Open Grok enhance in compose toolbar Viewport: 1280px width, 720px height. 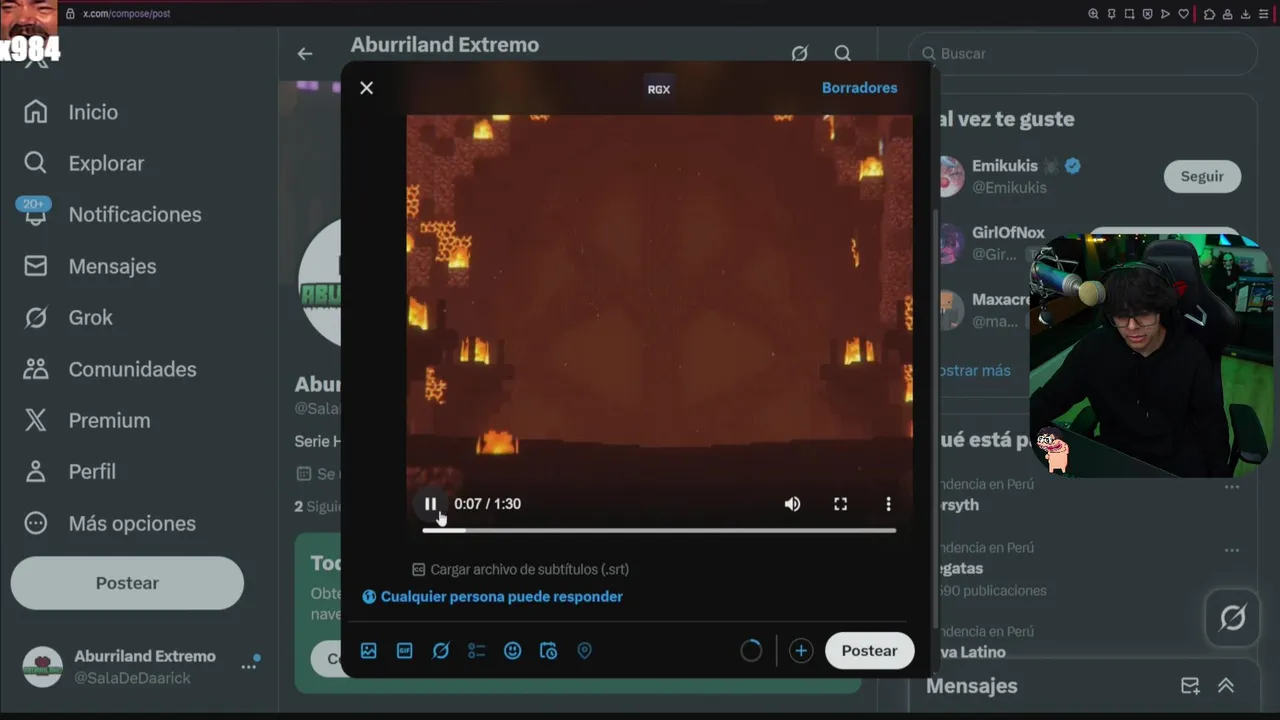pyautogui.click(x=441, y=651)
